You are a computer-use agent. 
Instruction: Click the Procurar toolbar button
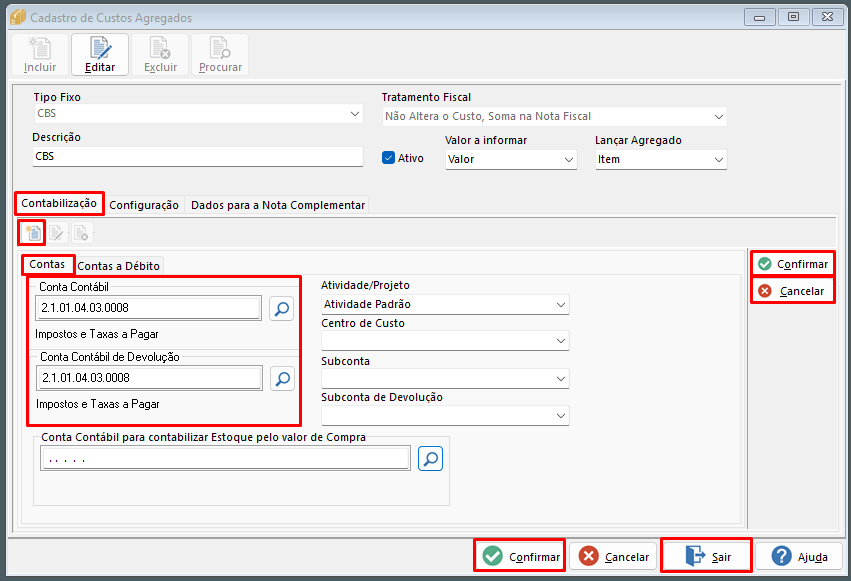coord(220,55)
